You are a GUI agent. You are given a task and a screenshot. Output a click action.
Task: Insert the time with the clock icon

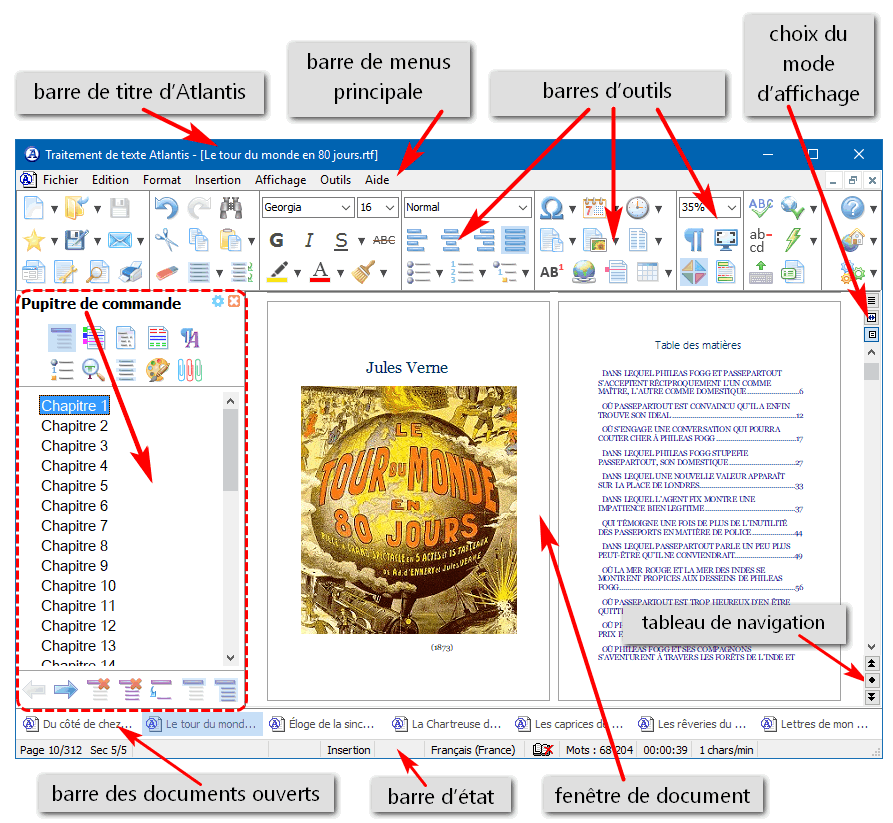point(637,208)
